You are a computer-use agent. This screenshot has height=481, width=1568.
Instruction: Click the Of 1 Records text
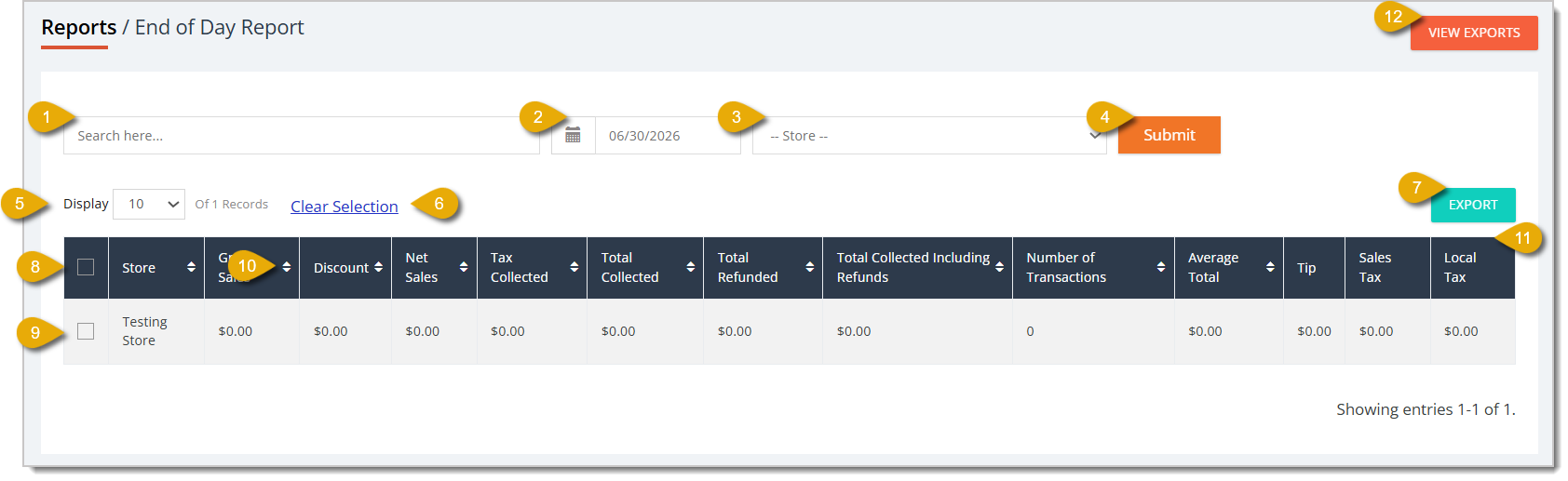click(231, 204)
